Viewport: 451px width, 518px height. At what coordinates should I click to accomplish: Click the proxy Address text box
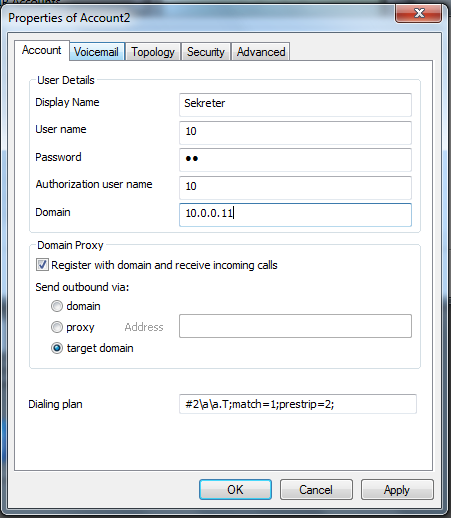(x=295, y=326)
